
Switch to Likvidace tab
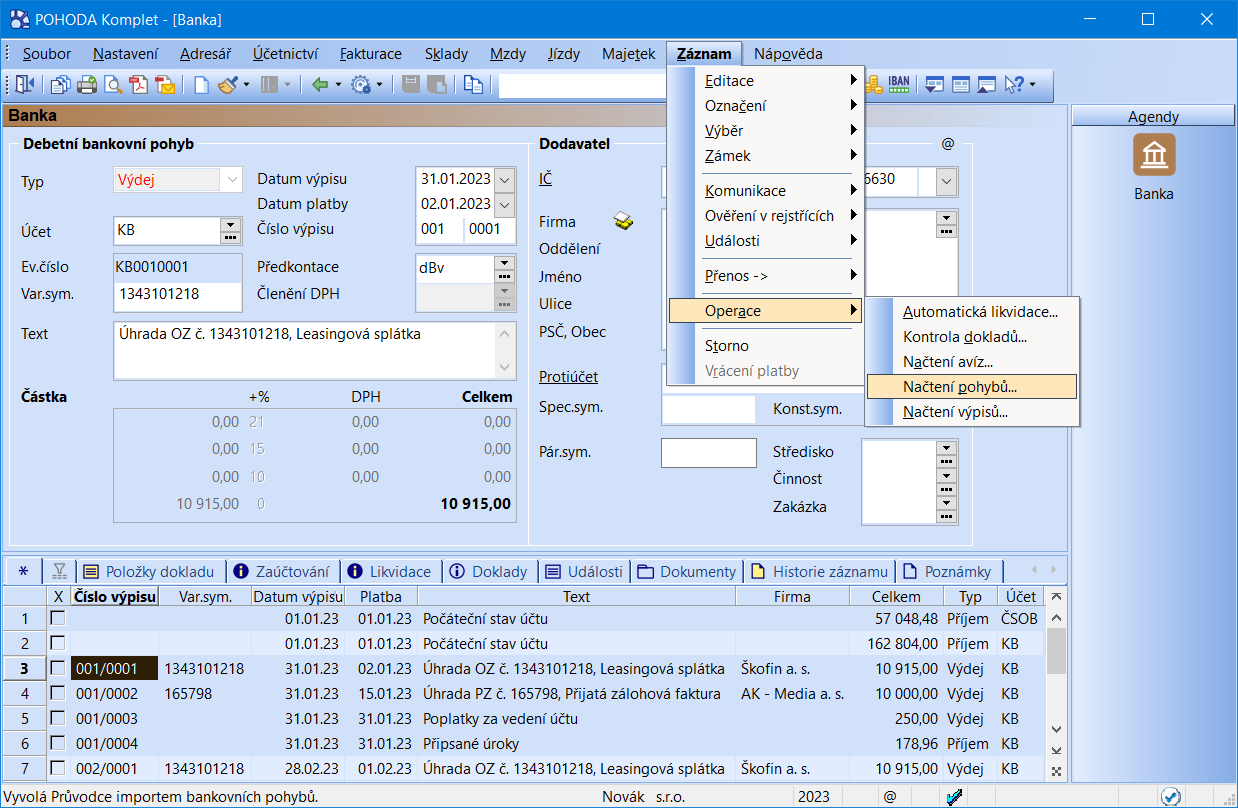[x=391, y=572]
